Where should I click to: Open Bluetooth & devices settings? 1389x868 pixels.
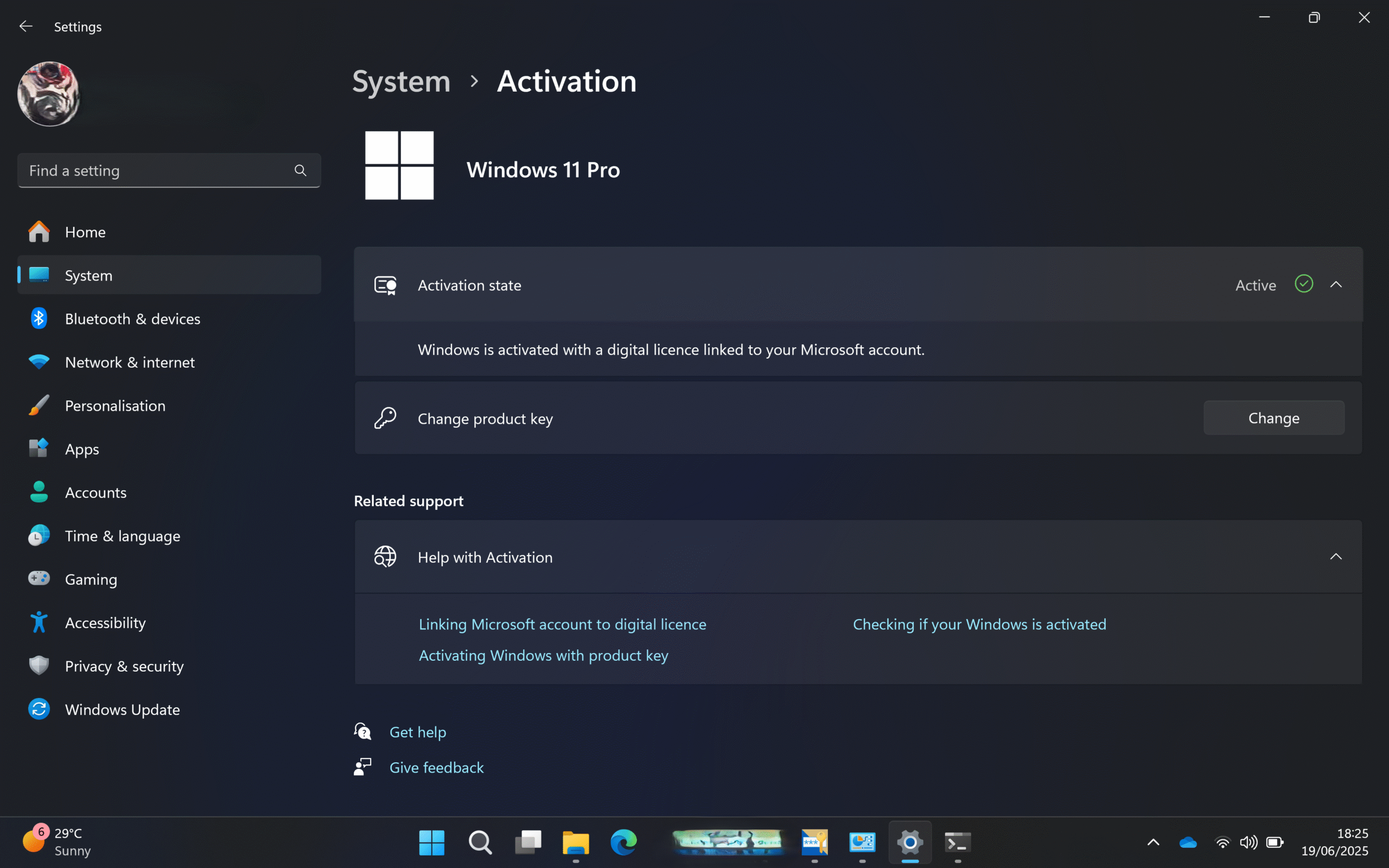(x=169, y=318)
